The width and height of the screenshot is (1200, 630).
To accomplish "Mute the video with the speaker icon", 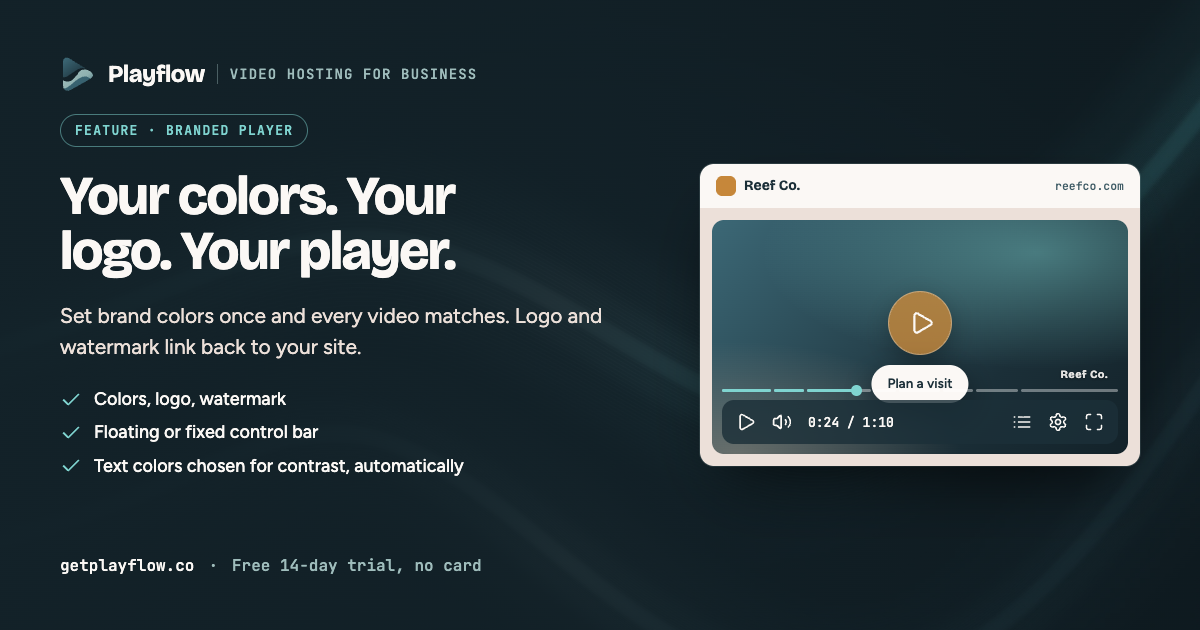I will click(x=782, y=422).
